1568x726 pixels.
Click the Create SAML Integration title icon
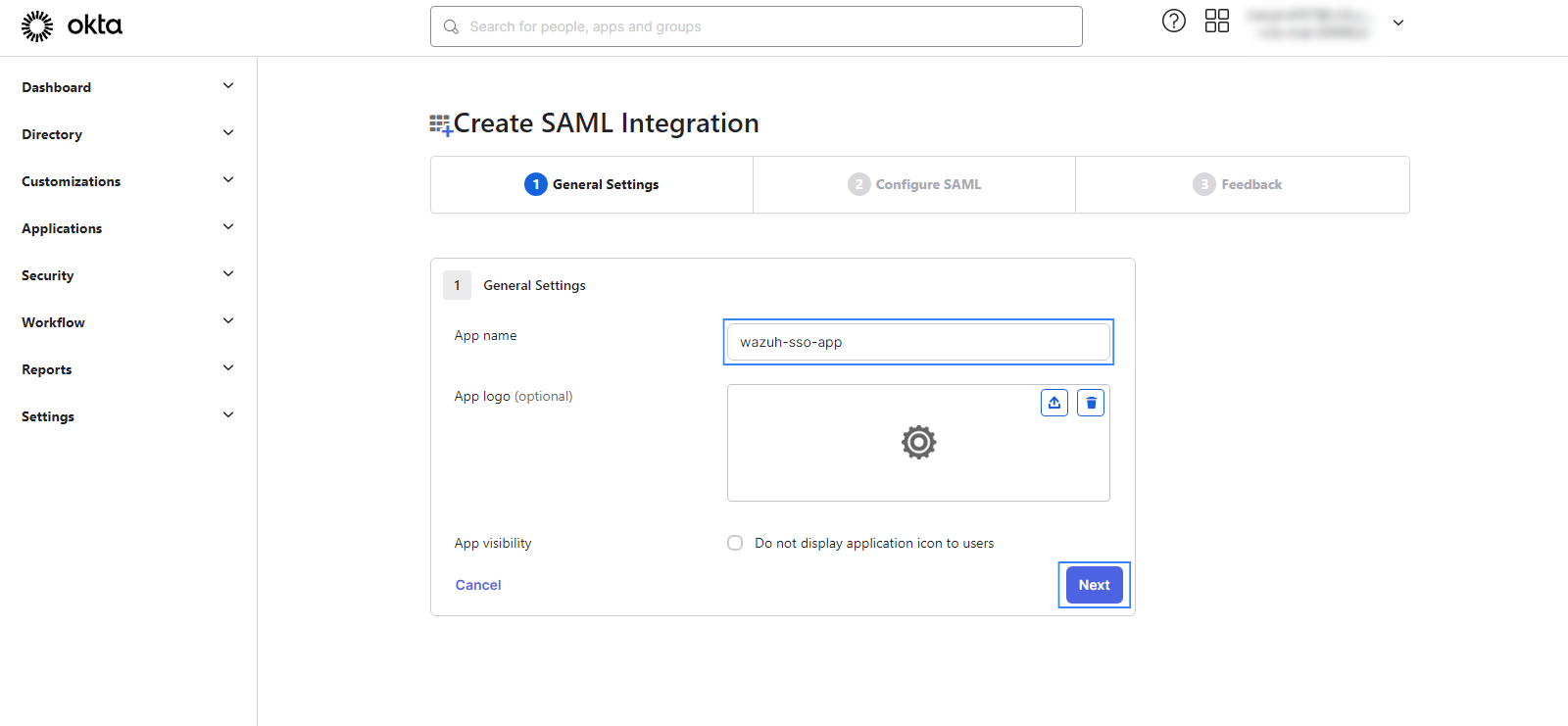(441, 124)
